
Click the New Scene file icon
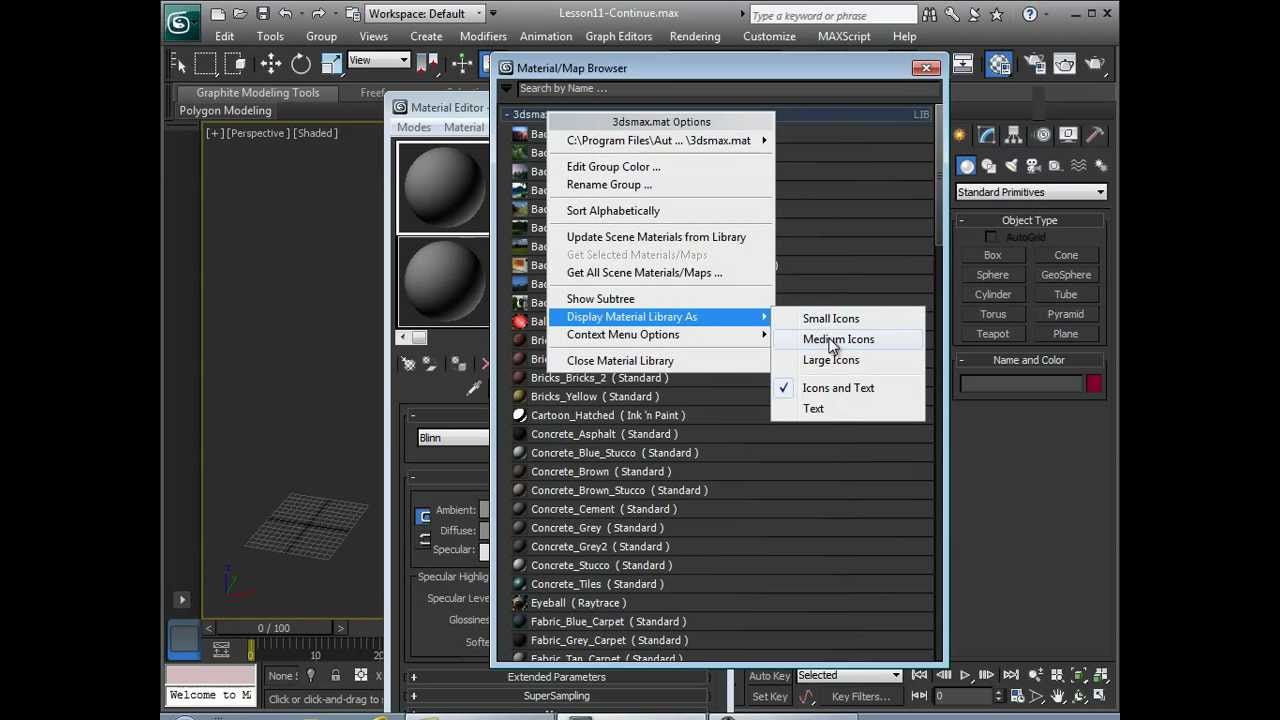217,14
